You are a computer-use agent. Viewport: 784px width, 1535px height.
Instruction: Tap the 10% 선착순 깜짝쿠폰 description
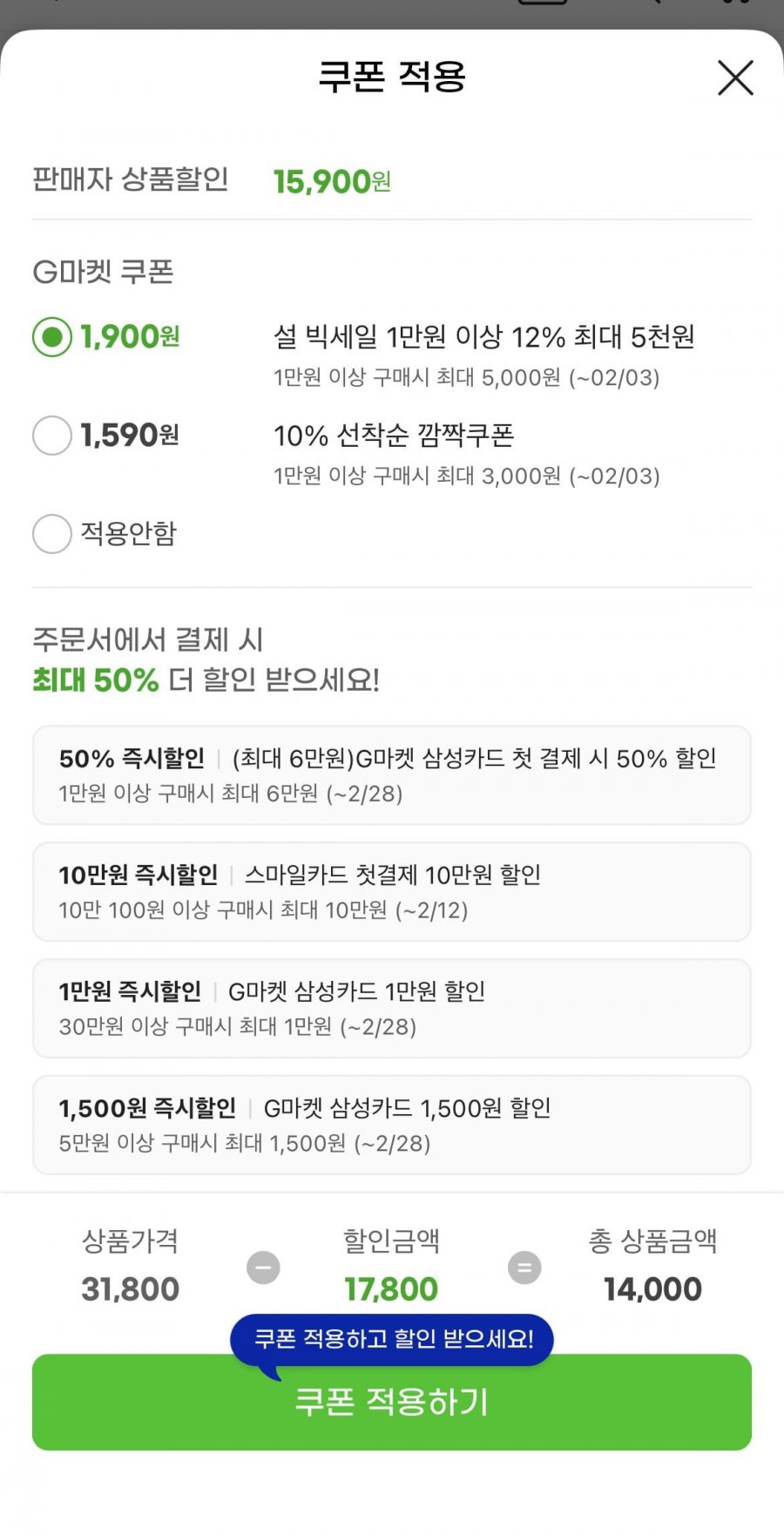pos(394,436)
